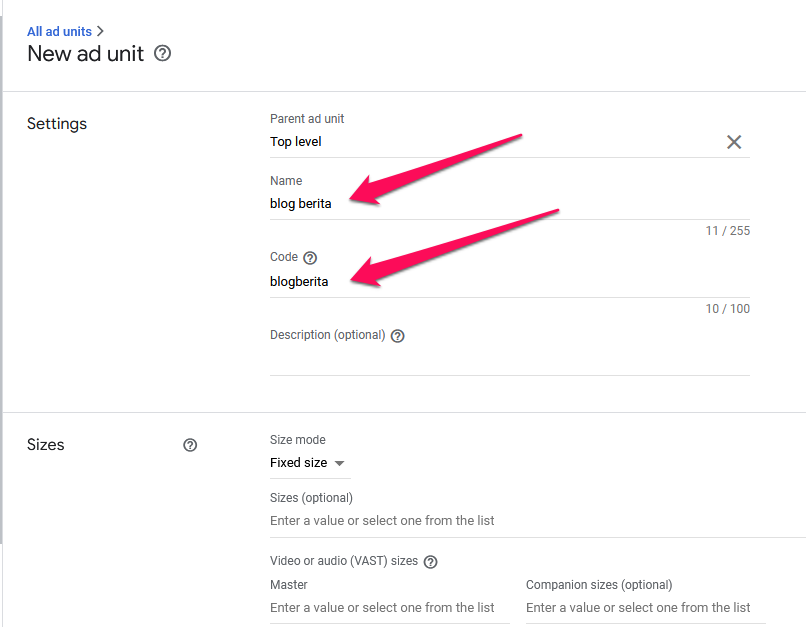The width and height of the screenshot is (806, 627).
Task: Open the Master VAST size list
Action: [390, 607]
